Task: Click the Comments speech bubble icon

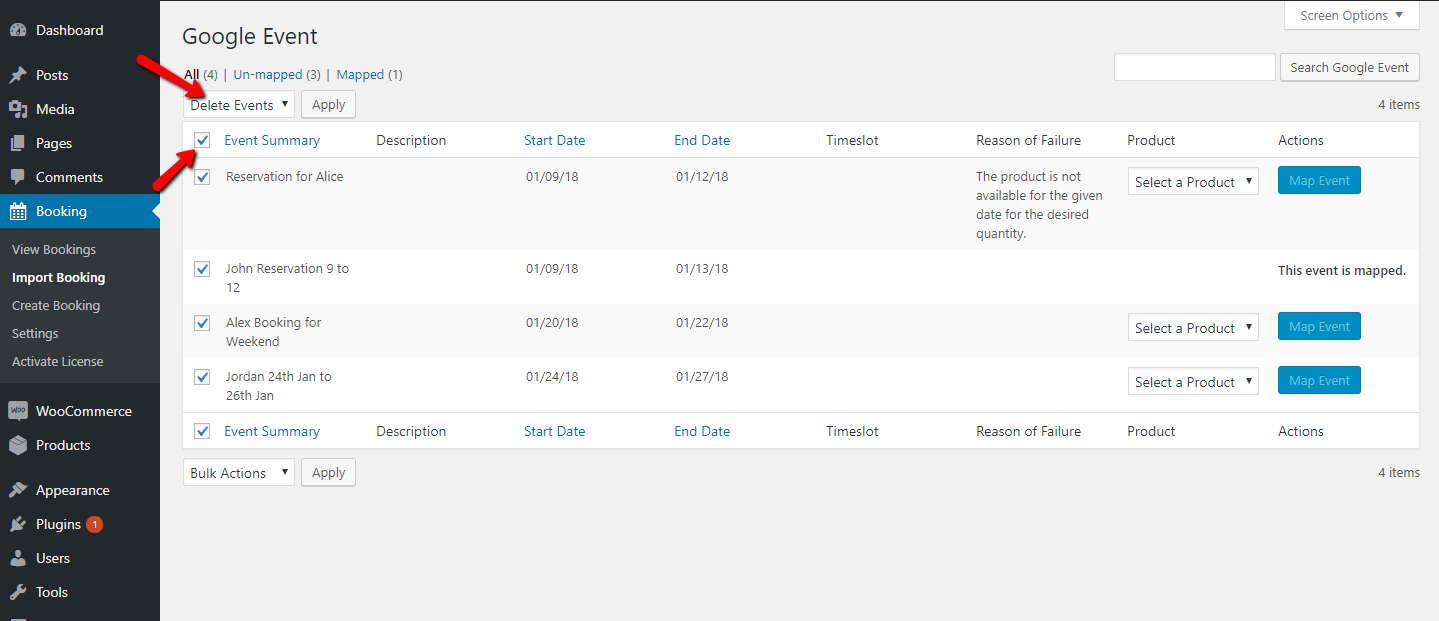Action: click(x=18, y=178)
